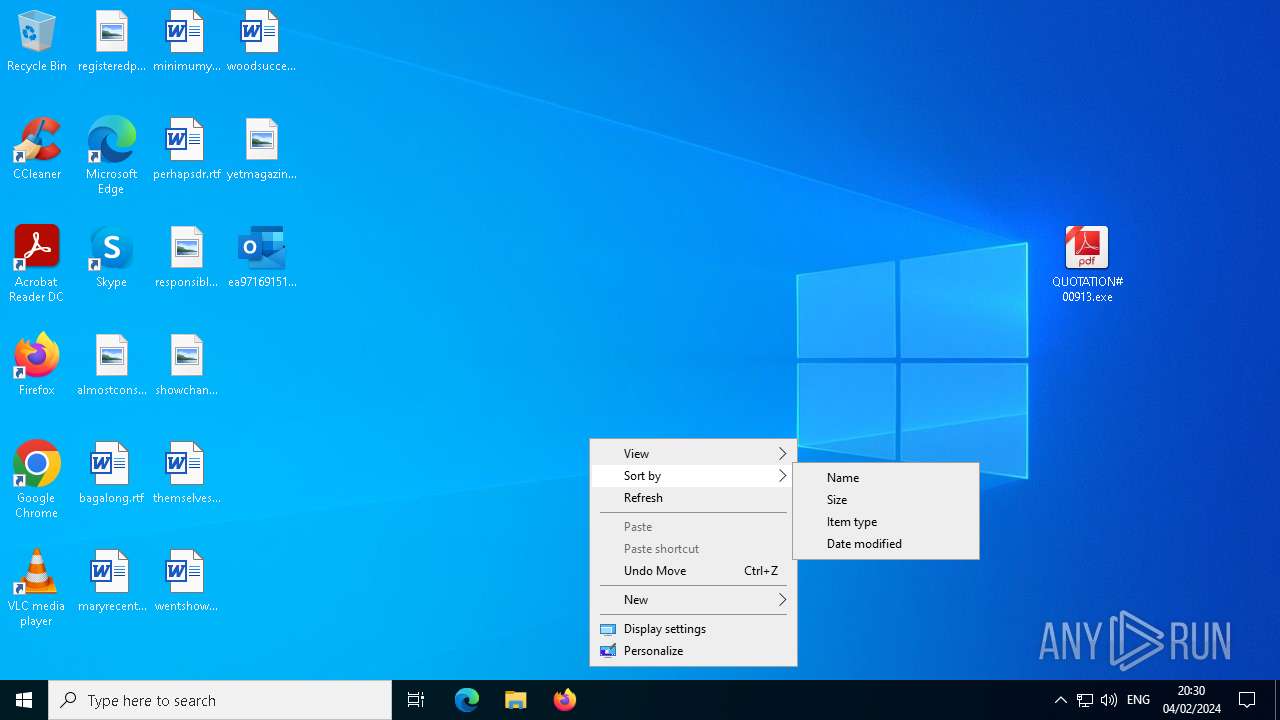Expand the View submenu in context menu

[693, 454]
